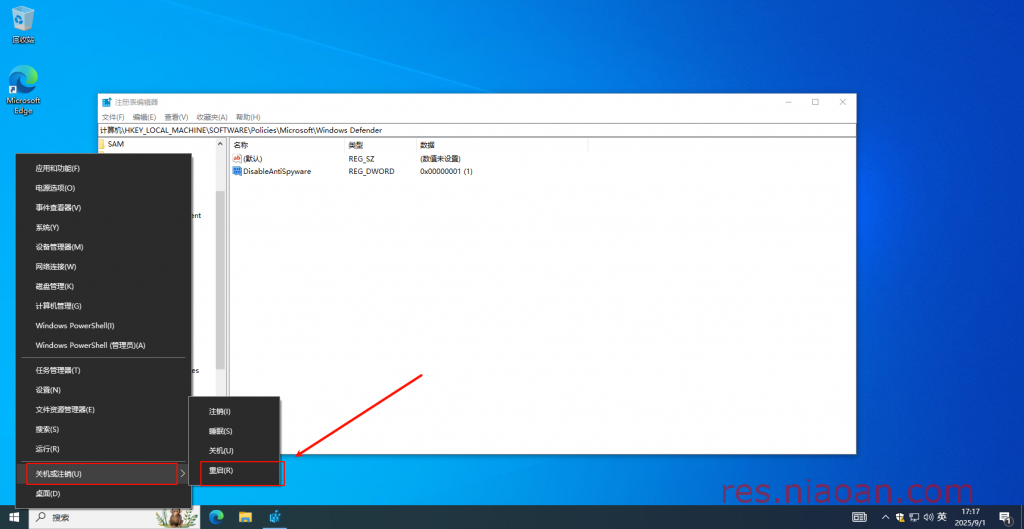Select the REG_DWORD type cell
The width and height of the screenshot is (1024, 529).
pyautogui.click(x=372, y=172)
